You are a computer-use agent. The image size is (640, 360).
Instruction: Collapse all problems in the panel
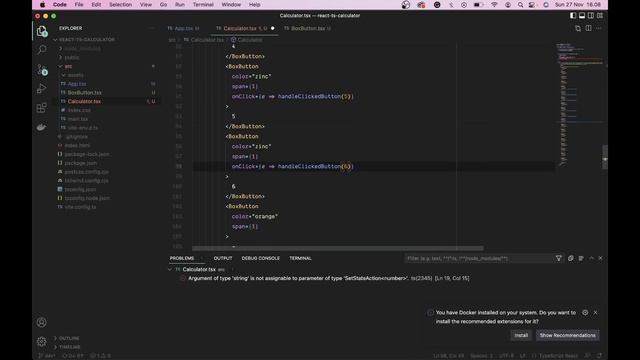tap(571, 258)
